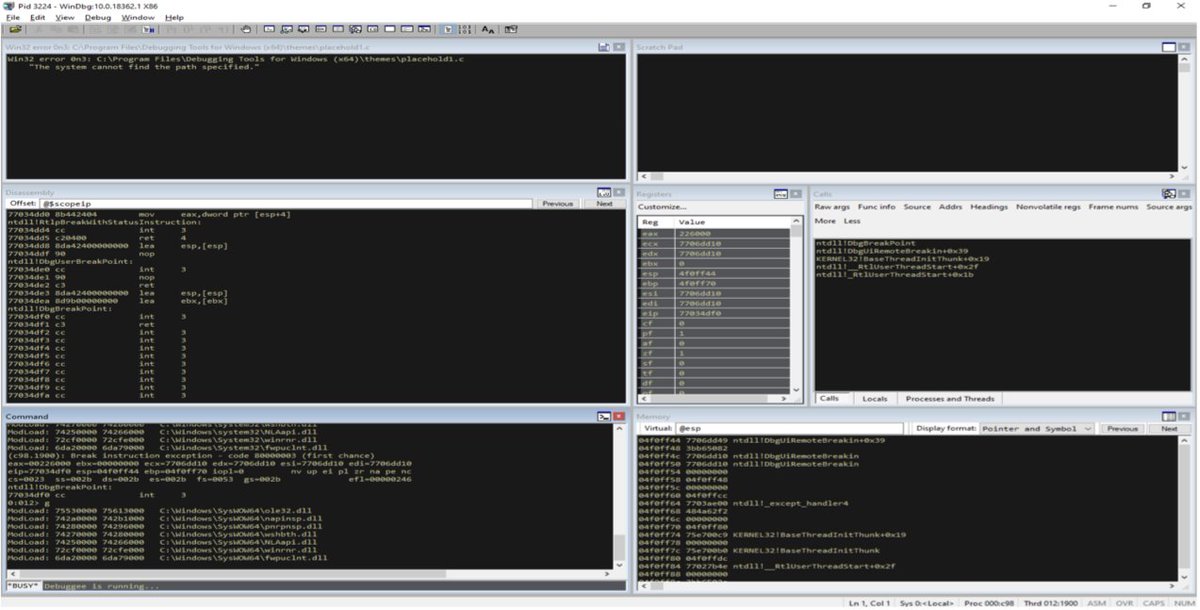Open the Watch window toolbar icon
The height and width of the screenshot is (610, 1200).
[x=287, y=30]
